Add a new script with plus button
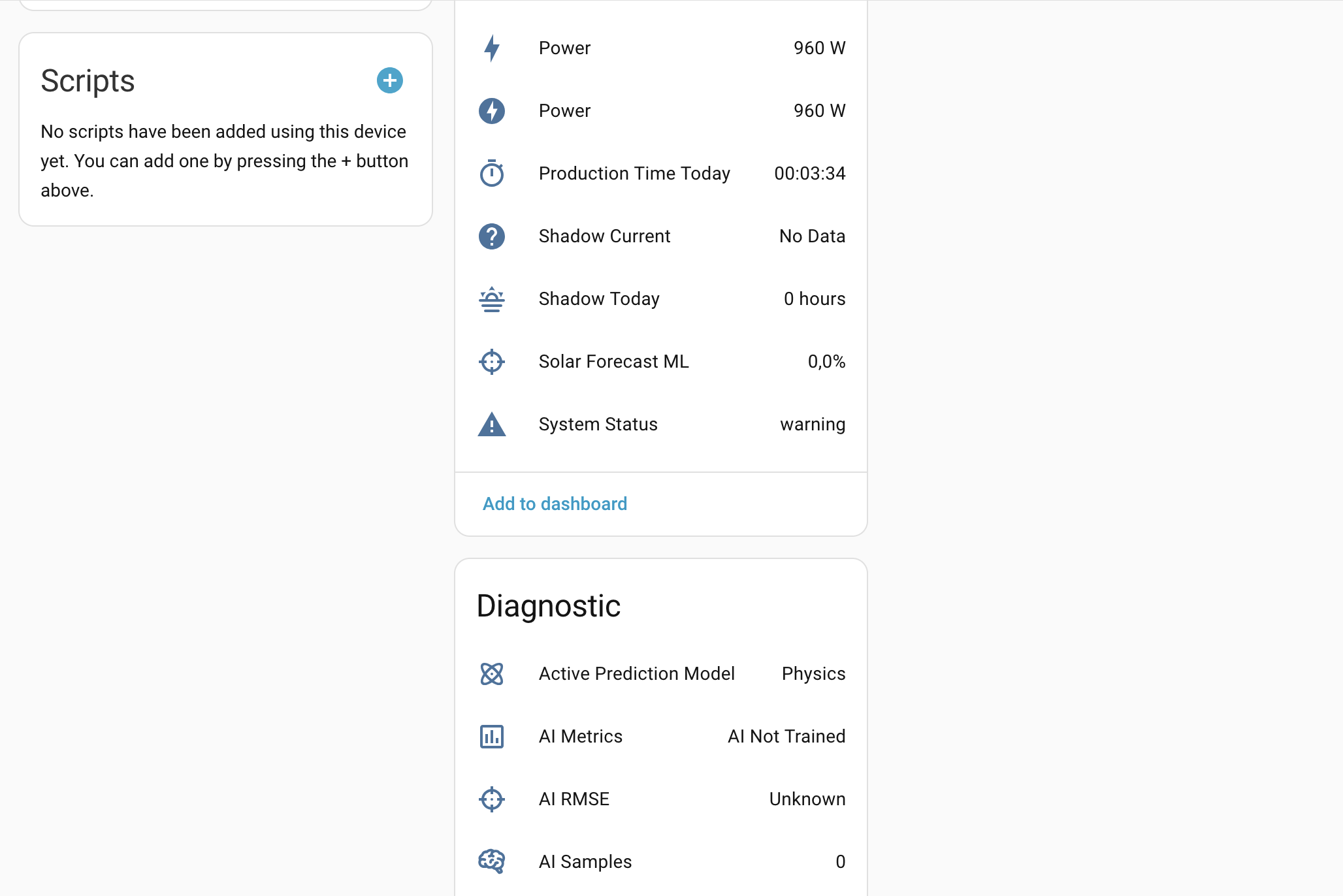1343x896 pixels. [x=390, y=80]
